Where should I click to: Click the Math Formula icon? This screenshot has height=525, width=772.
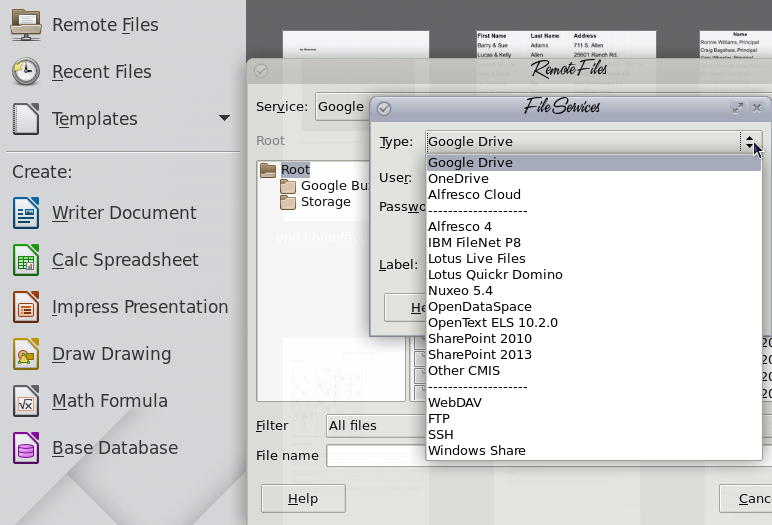(26, 401)
